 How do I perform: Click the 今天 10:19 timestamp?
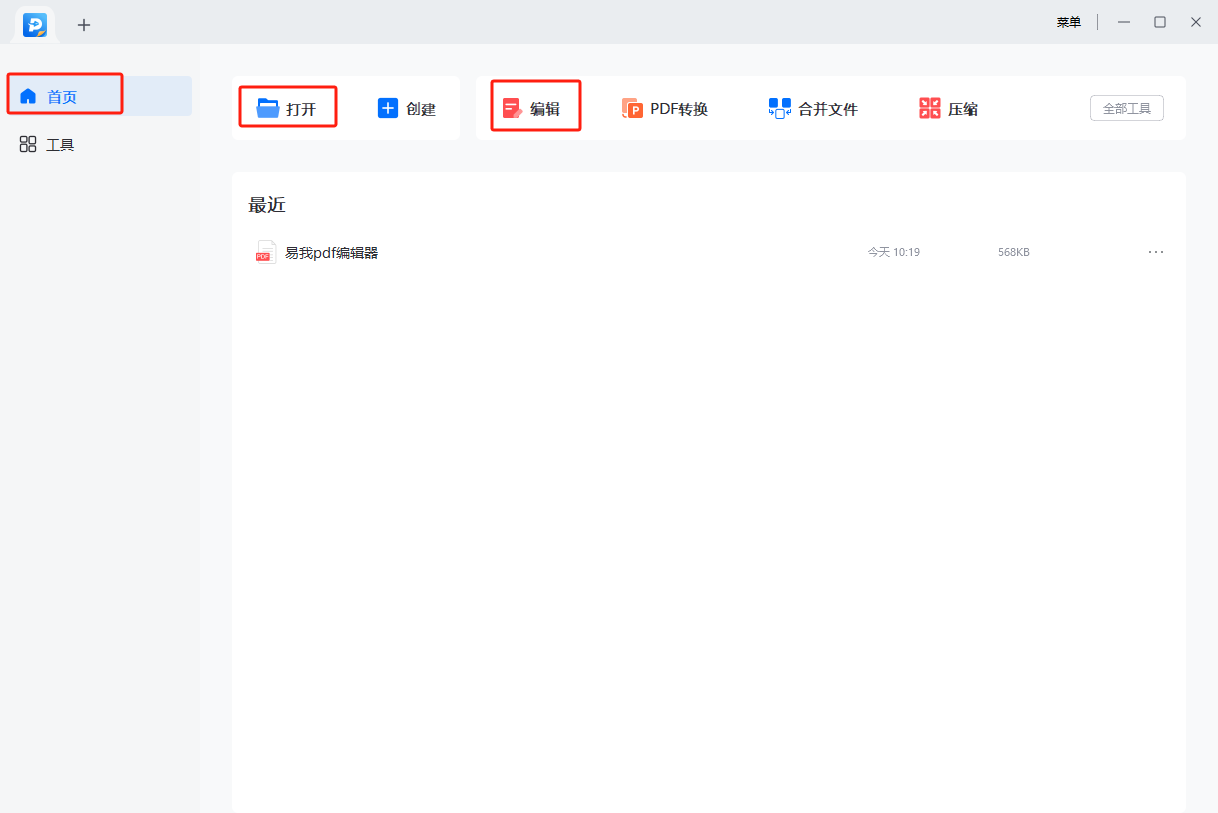(893, 252)
